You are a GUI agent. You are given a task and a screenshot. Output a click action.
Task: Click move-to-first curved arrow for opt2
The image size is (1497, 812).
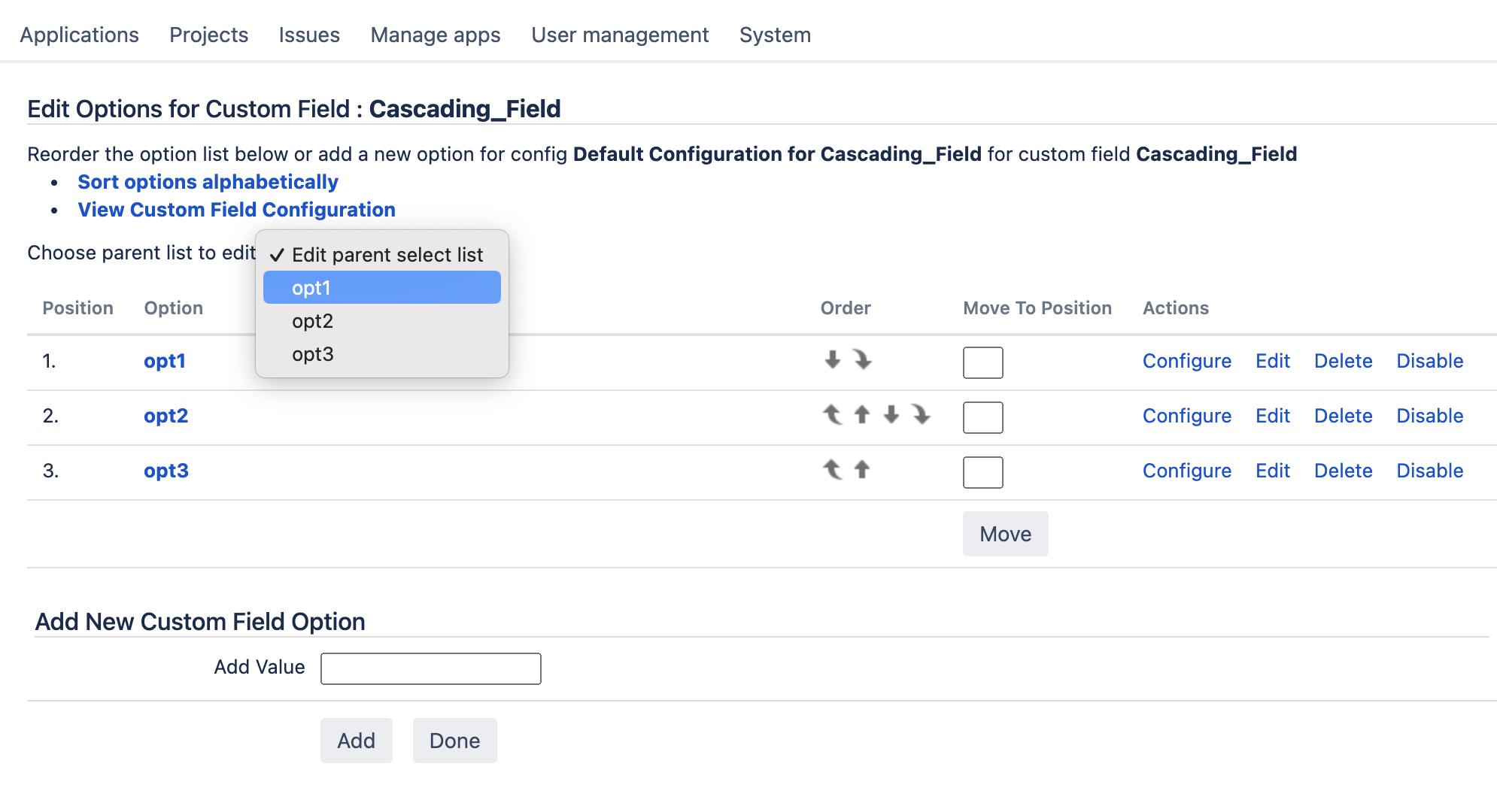click(x=832, y=414)
